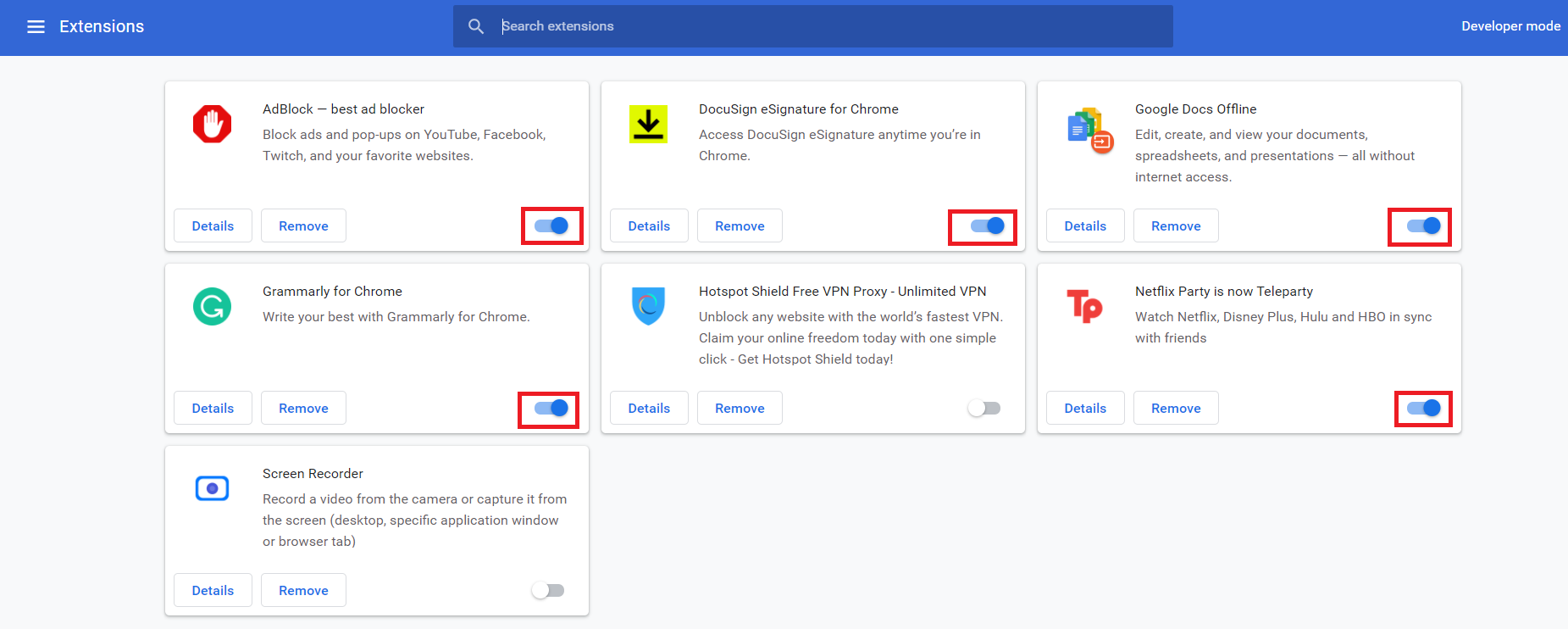Click the AdBlock red hand icon

pos(212,124)
